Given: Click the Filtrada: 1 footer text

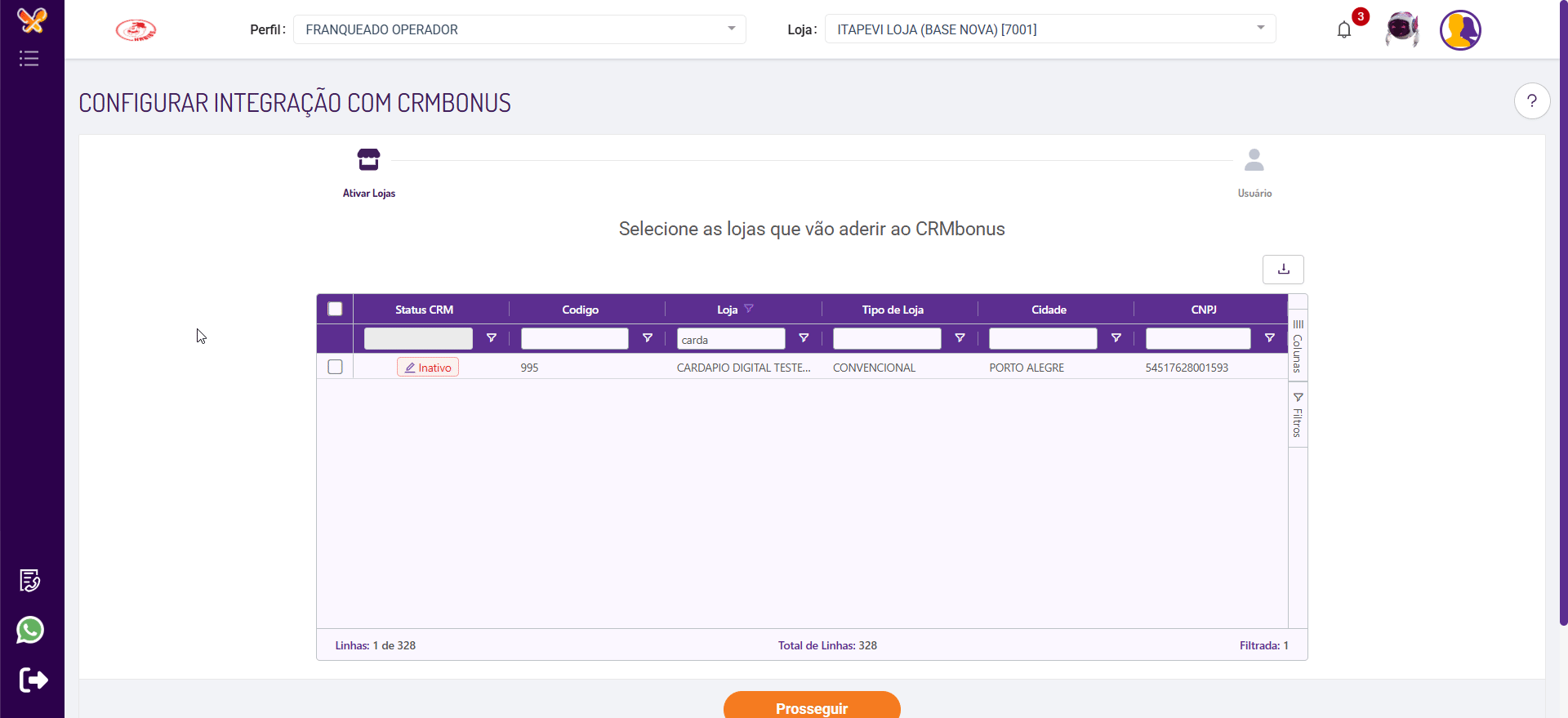Looking at the screenshot, I should [1264, 645].
